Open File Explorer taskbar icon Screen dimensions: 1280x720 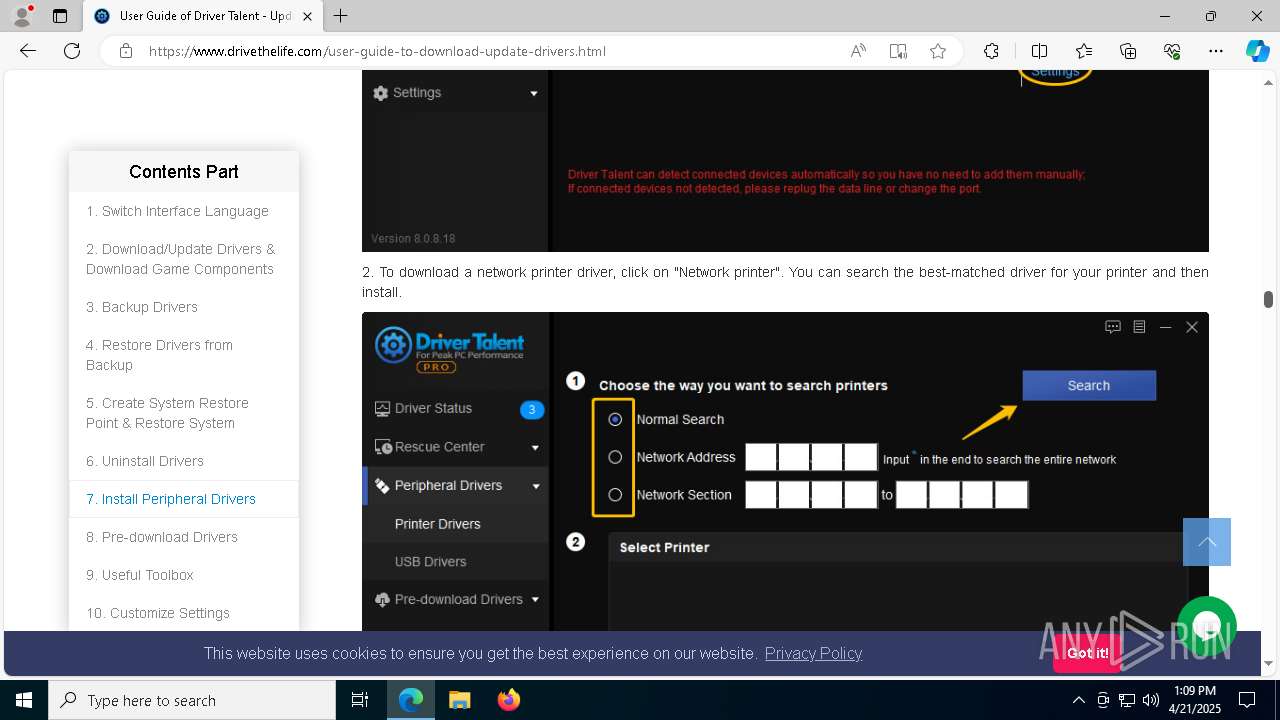pos(459,700)
